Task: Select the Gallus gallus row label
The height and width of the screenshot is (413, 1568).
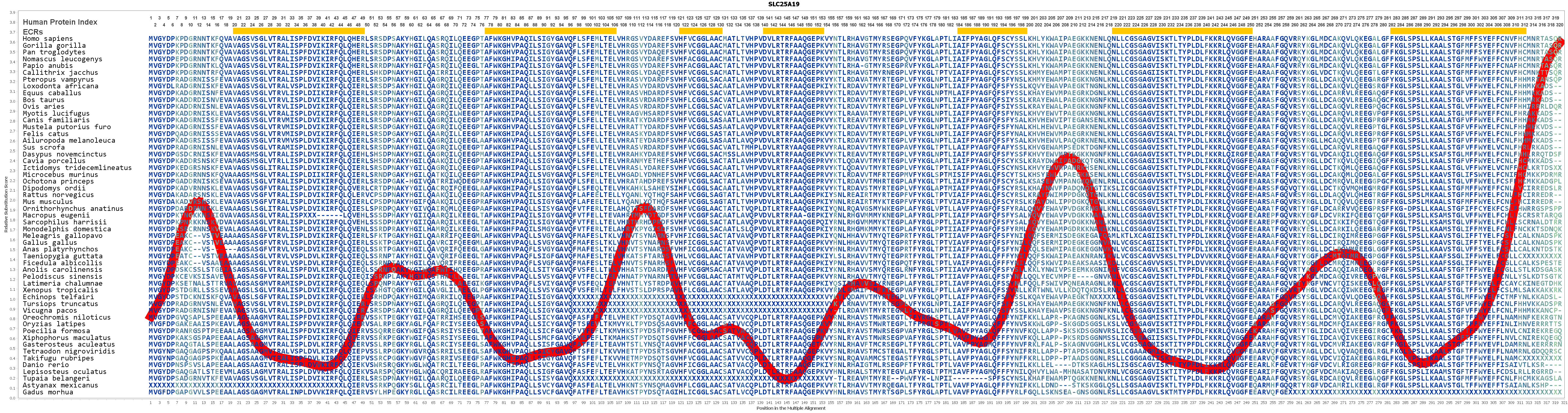Action: (50, 243)
